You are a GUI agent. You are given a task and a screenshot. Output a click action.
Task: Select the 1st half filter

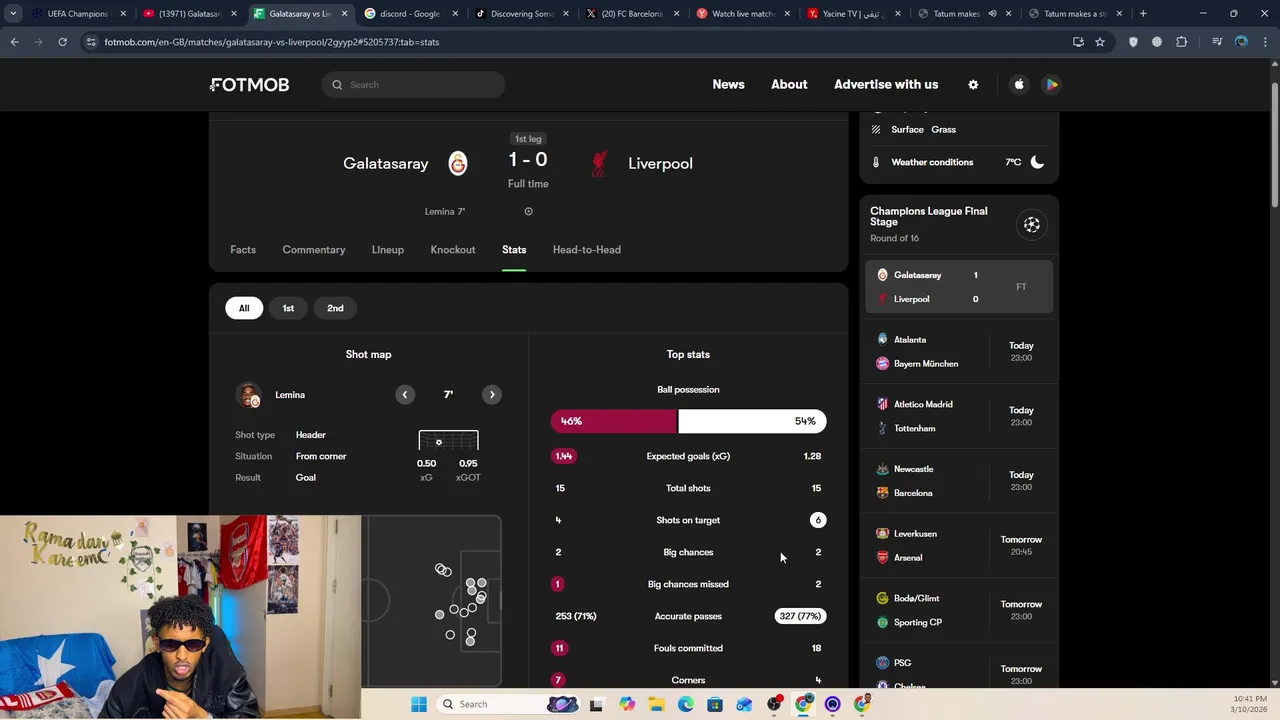coord(288,308)
